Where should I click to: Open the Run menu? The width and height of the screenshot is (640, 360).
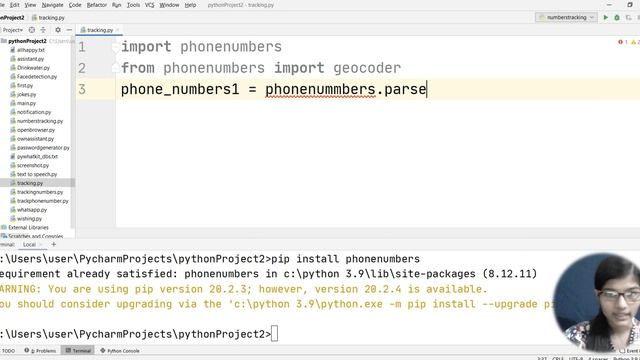coord(116,5)
